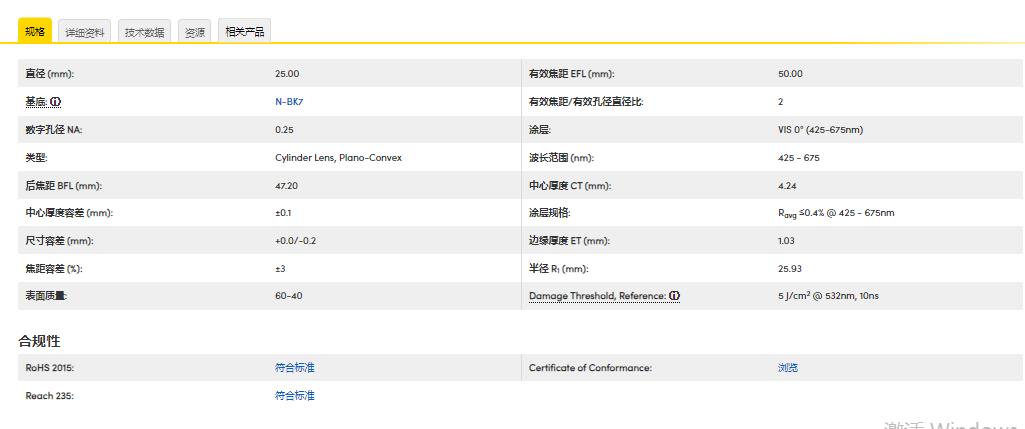1025x429 pixels.
Task: Click the Cylinder Lens, Plano-Convex type value
Action: [x=338, y=158]
